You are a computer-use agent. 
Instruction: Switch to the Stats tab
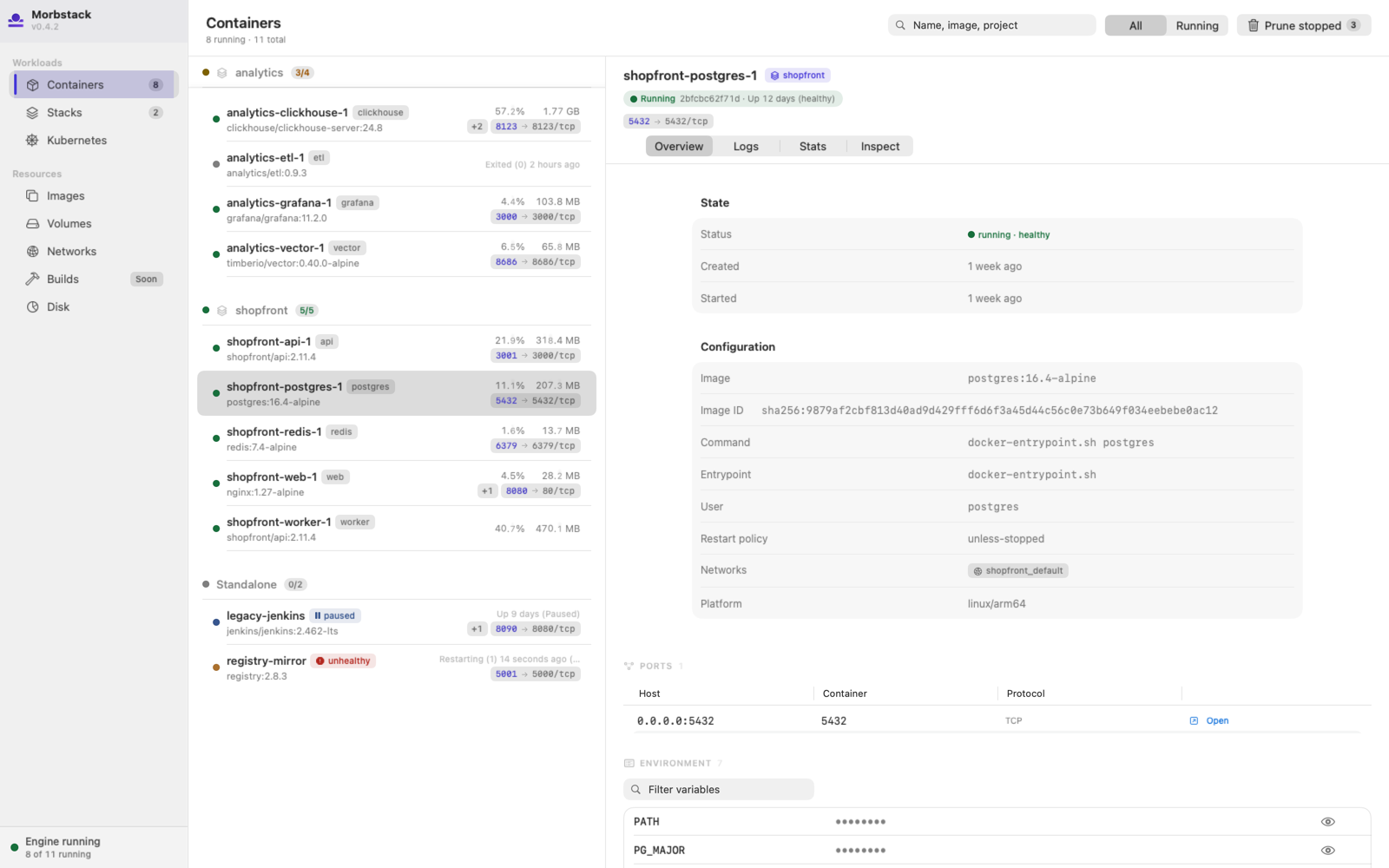point(813,147)
